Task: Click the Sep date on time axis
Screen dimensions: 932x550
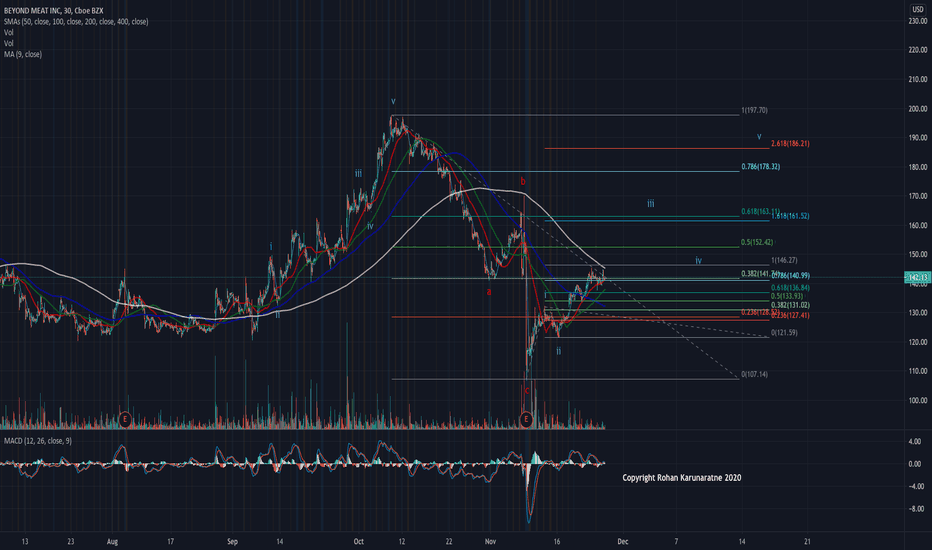Action: coord(232,542)
